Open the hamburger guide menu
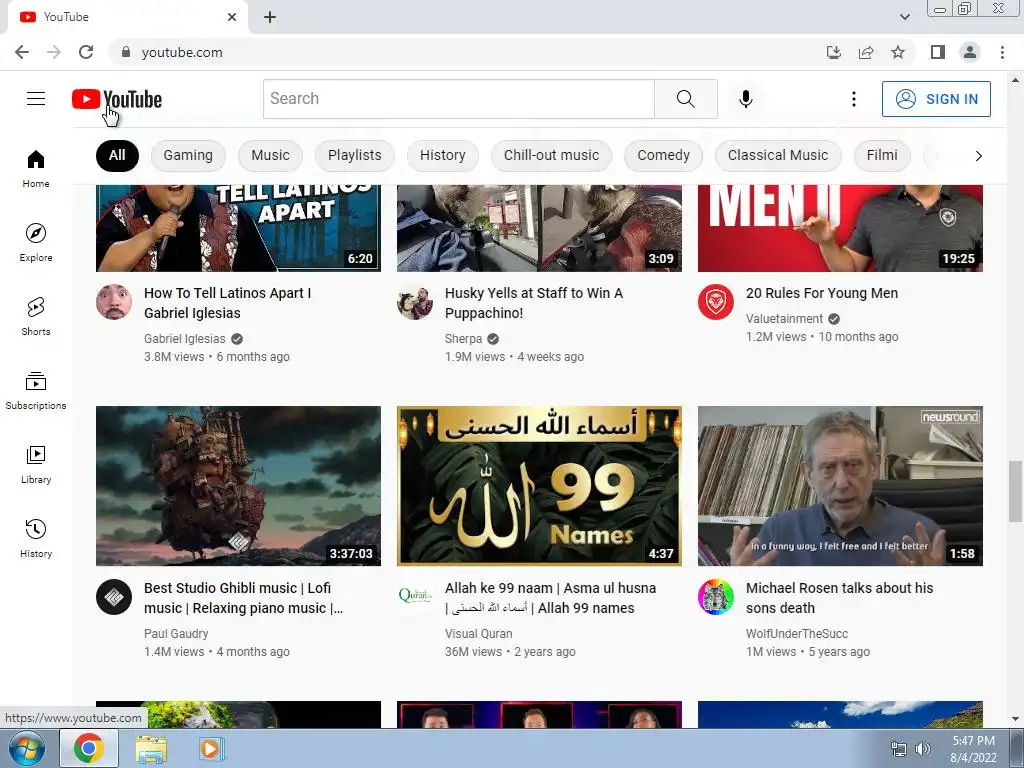This screenshot has width=1024, height=768. (x=36, y=99)
